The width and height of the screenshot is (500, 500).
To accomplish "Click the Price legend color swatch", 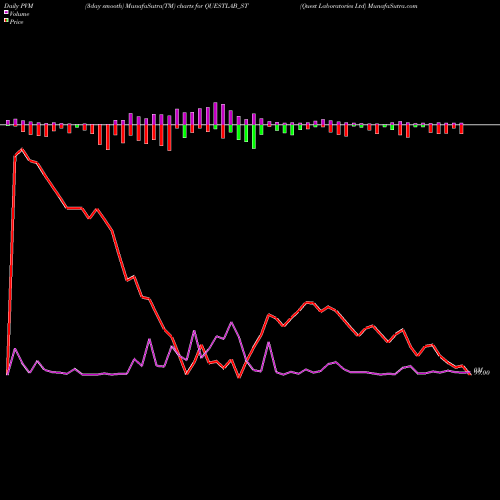I will [x=6, y=21].
